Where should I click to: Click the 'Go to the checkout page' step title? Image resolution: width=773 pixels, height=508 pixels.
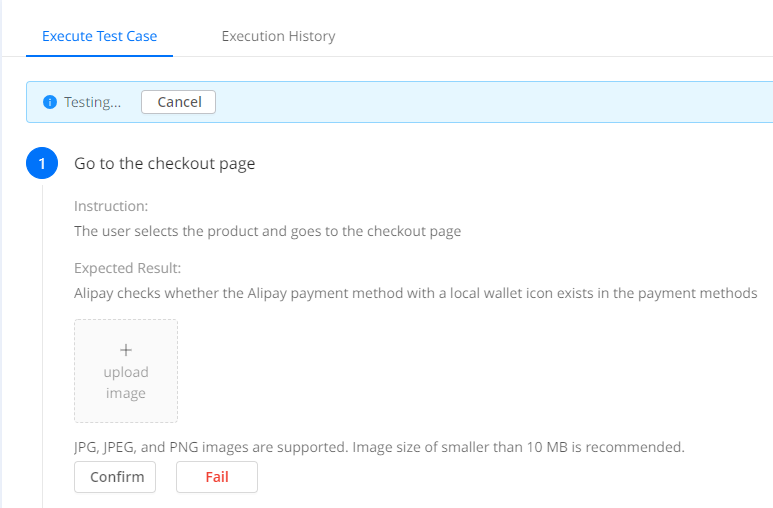(165, 164)
